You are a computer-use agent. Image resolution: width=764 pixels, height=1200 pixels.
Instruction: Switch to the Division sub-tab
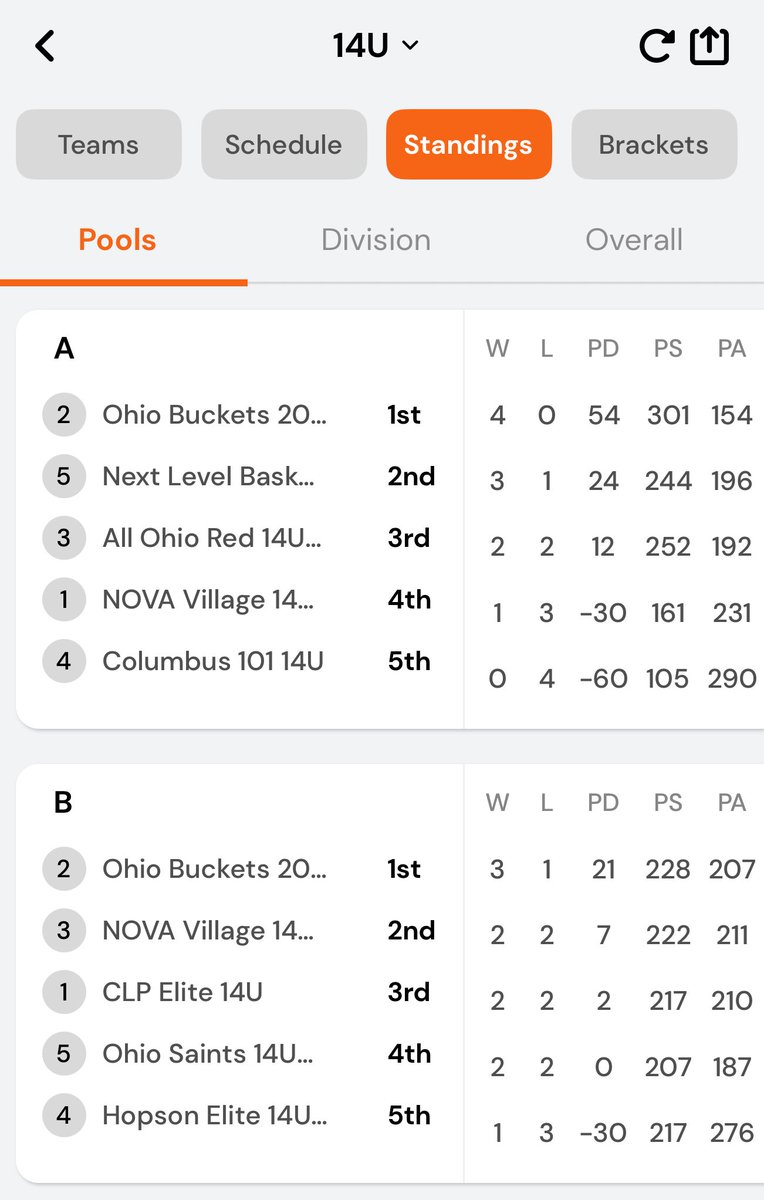376,240
